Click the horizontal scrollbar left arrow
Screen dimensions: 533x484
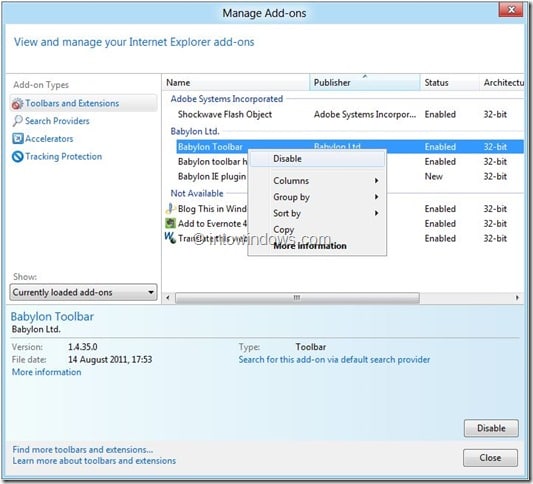[x=168, y=298]
